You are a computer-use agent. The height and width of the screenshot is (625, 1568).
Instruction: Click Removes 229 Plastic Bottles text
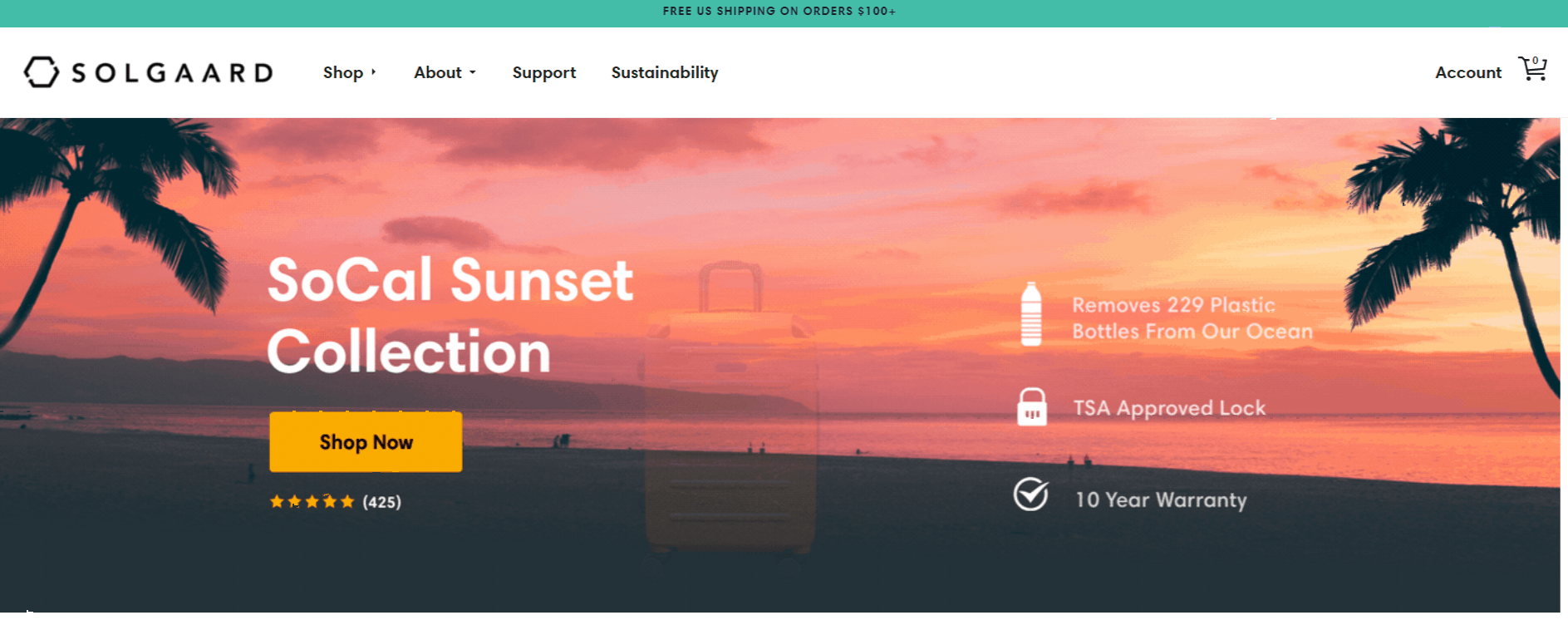point(1192,317)
